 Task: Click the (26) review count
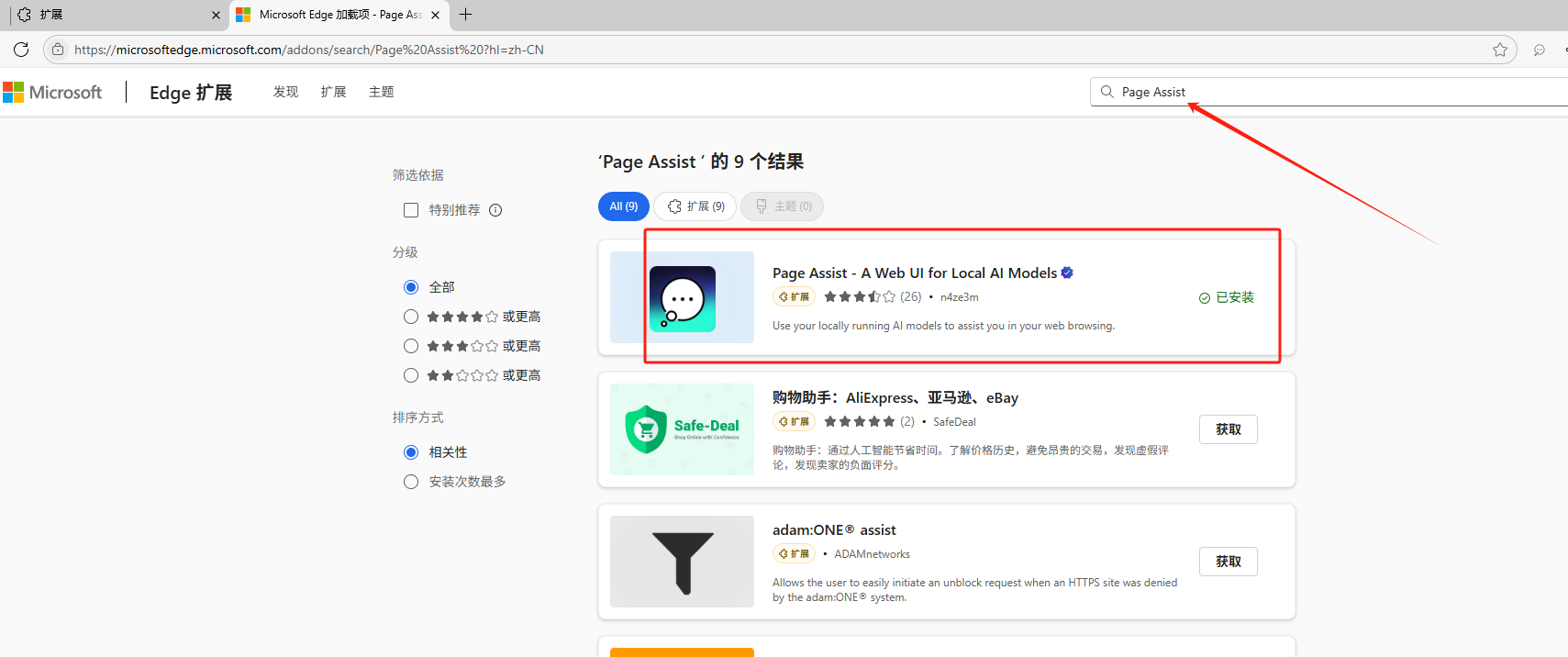pos(911,296)
